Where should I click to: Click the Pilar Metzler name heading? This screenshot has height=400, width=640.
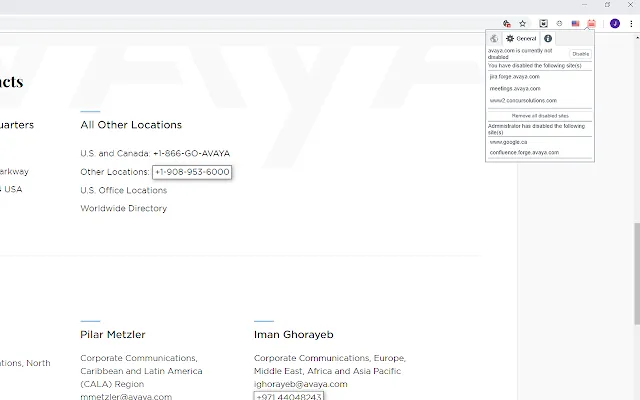tap(113, 335)
